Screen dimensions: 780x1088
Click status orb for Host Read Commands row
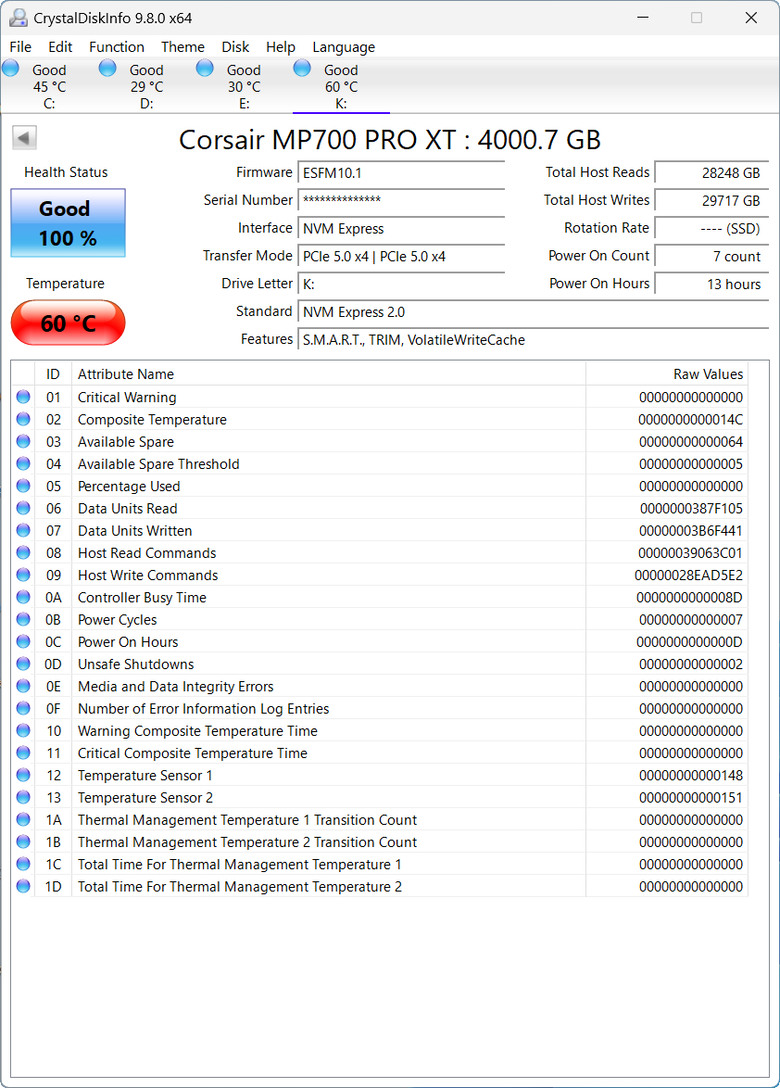tap(24, 552)
